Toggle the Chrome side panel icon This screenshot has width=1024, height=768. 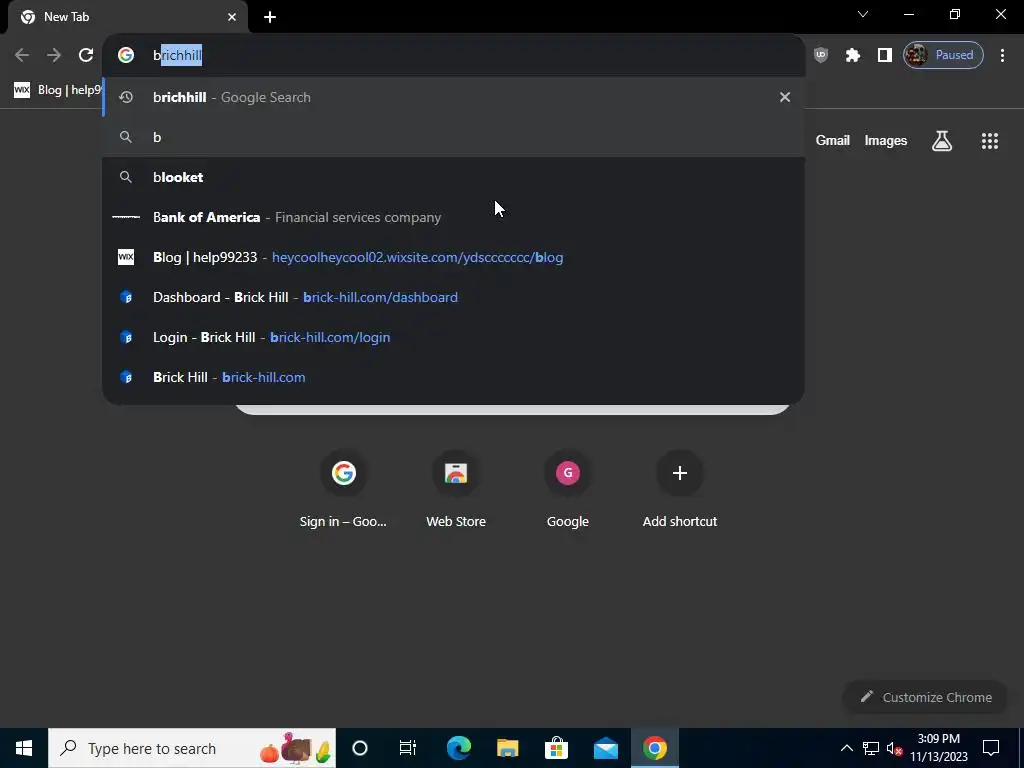pyautogui.click(x=884, y=55)
